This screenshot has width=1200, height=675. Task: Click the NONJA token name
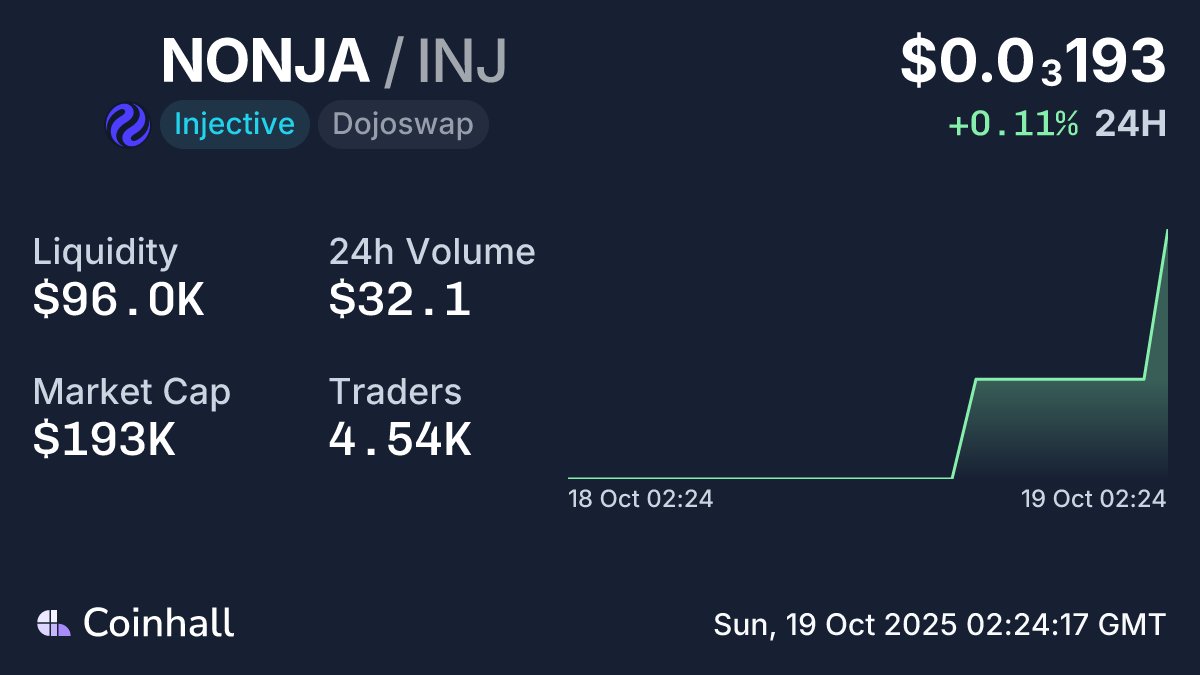coord(265,62)
